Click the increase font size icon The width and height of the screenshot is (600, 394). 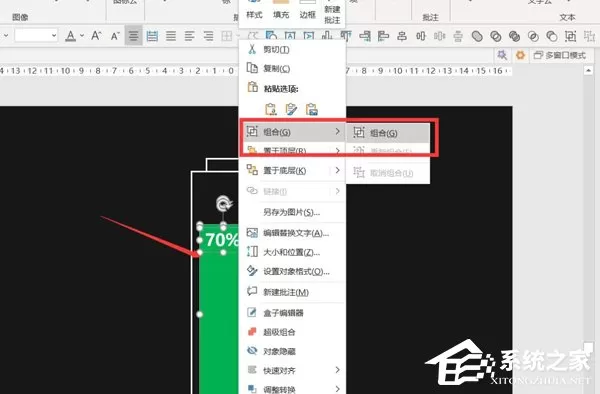[96, 36]
